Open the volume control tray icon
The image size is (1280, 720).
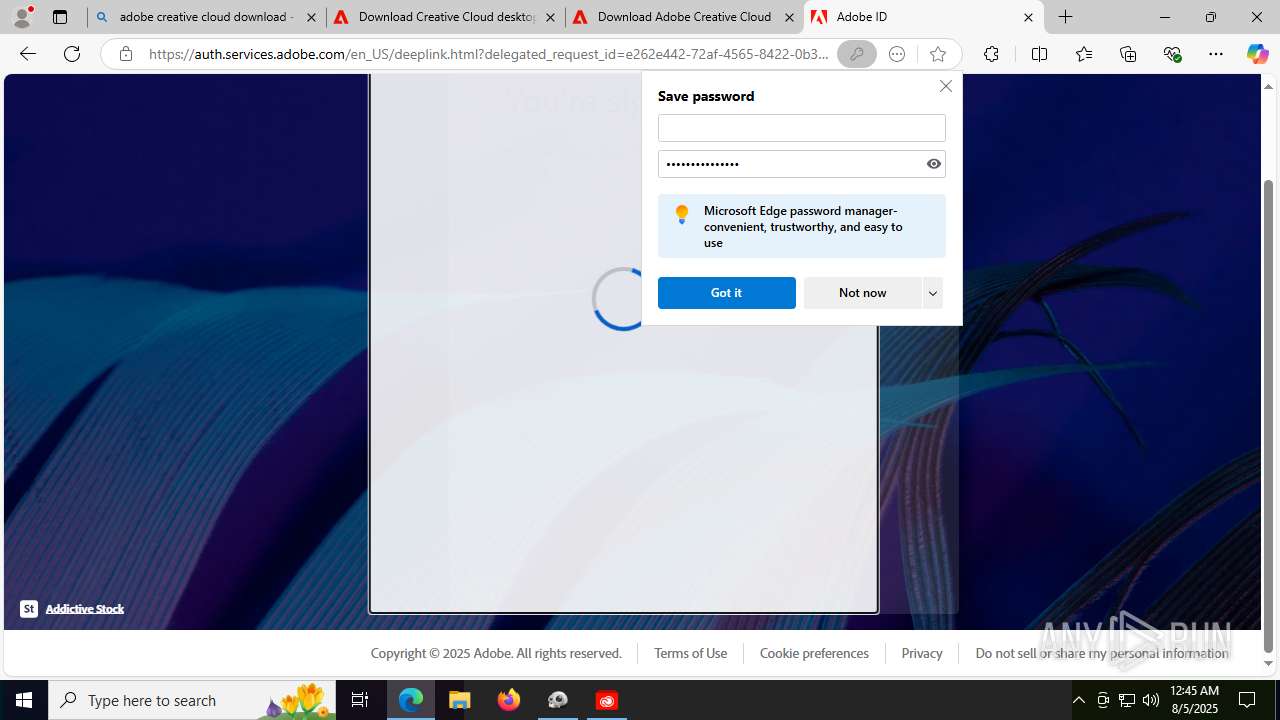pyautogui.click(x=1151, y=700)
